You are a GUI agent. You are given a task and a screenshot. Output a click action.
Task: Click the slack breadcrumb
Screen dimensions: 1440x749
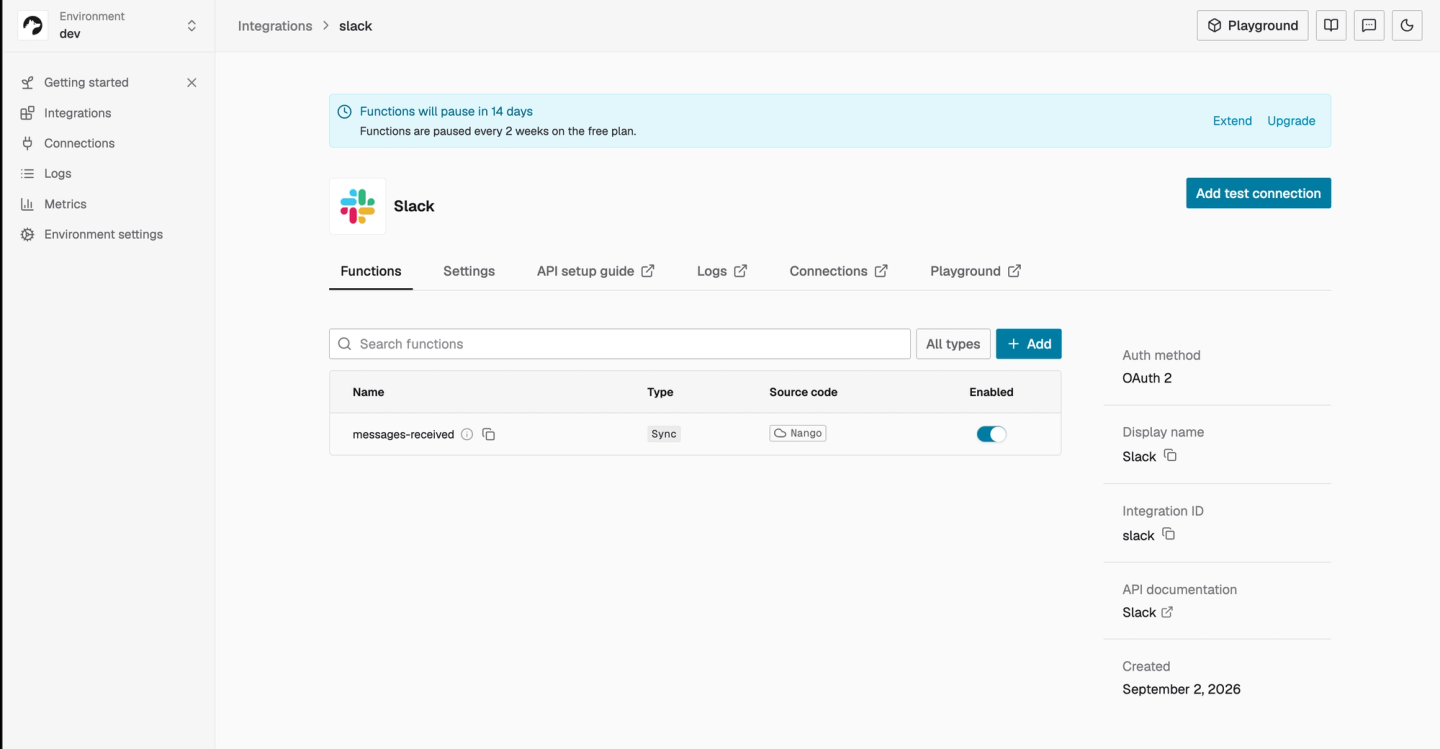tap(355, 26)
